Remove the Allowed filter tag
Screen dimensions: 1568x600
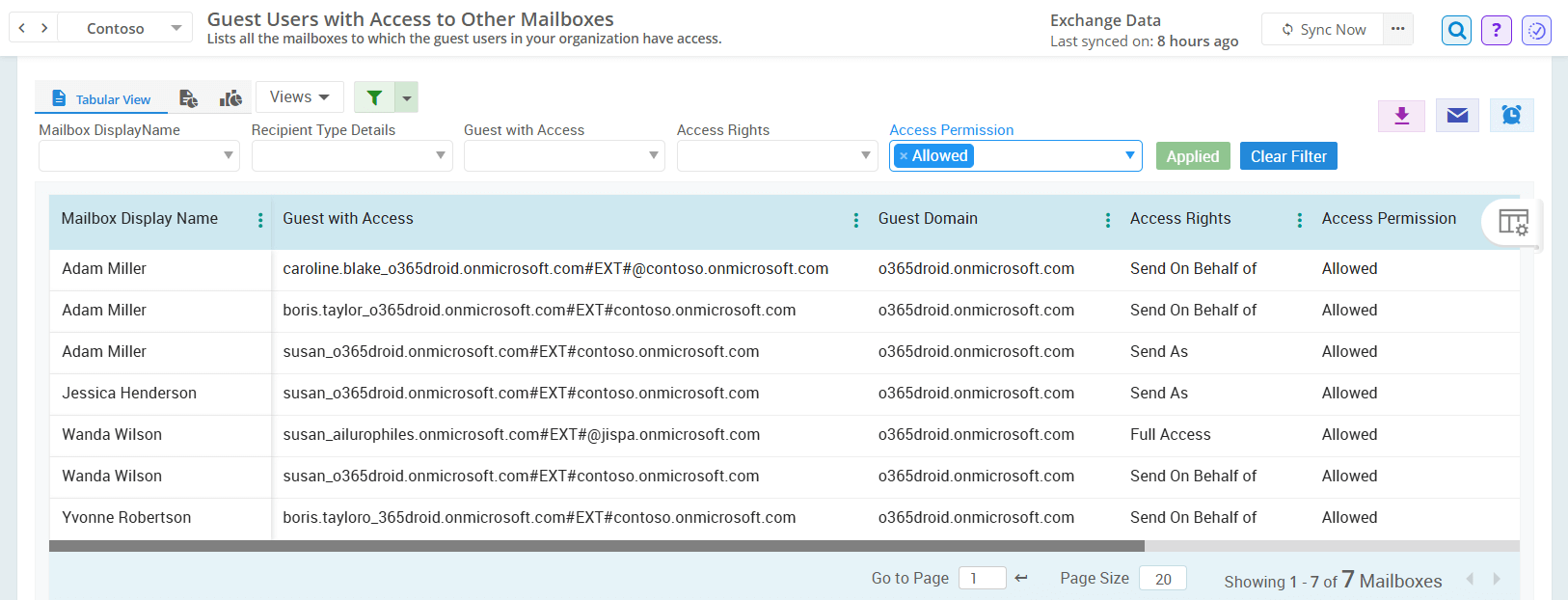[904, 156]
